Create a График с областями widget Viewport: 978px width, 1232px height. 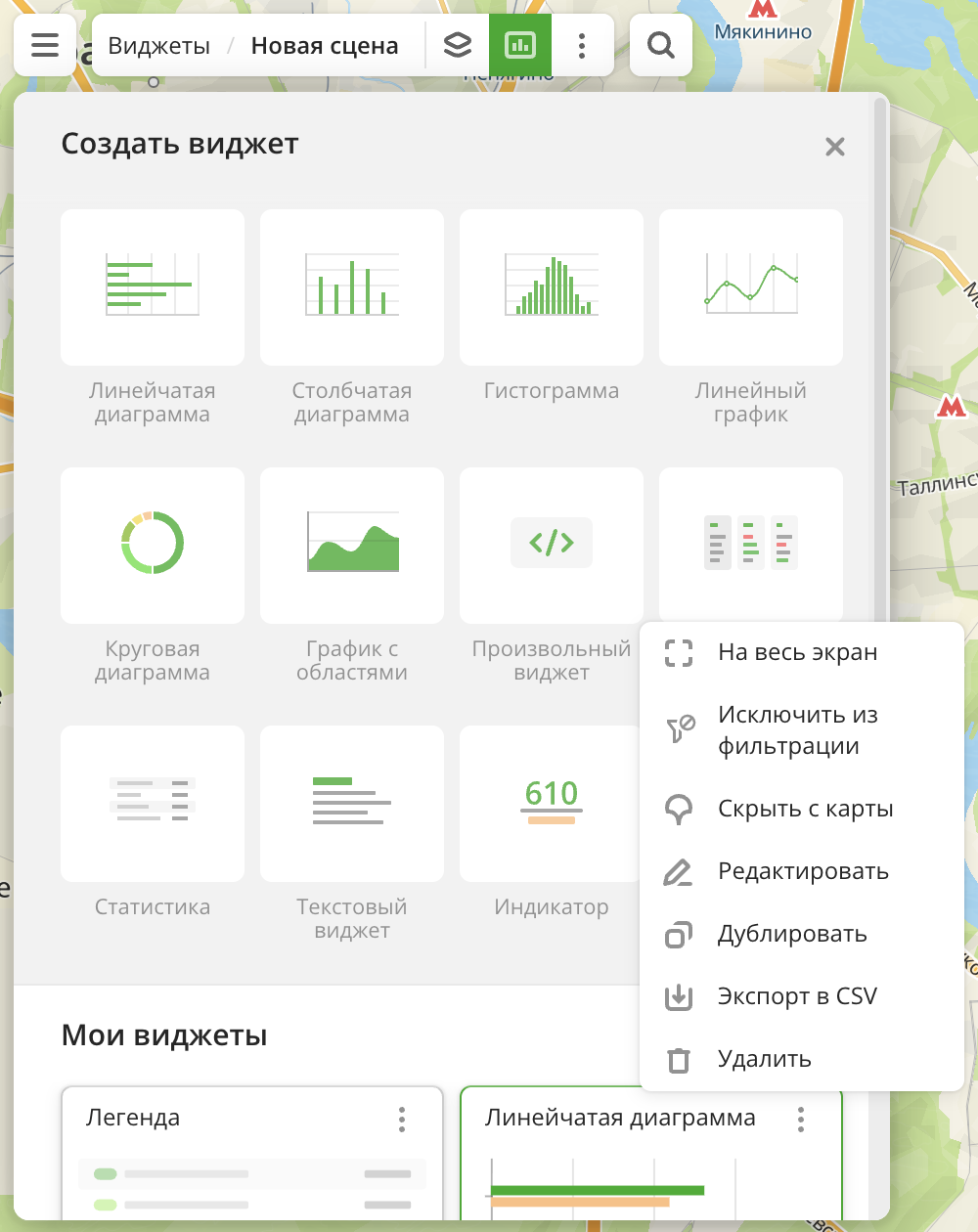pos(352,546)
